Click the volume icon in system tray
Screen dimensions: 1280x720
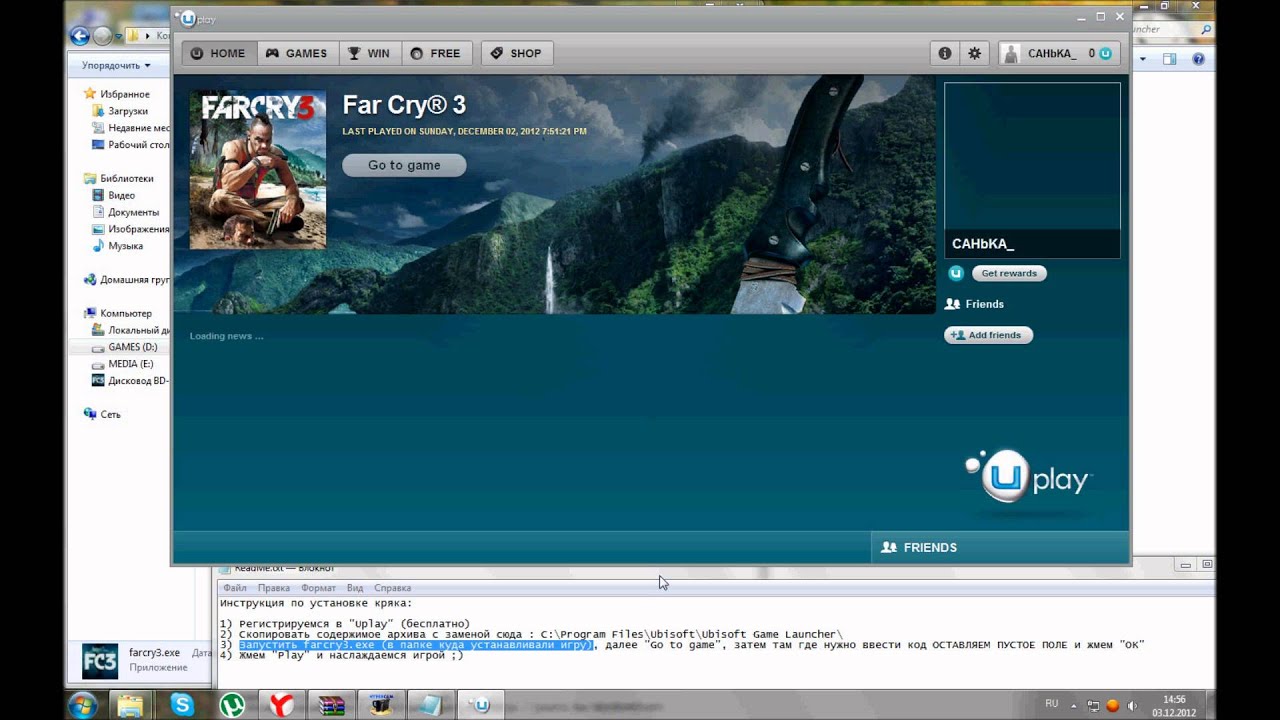coord(1131,705)
